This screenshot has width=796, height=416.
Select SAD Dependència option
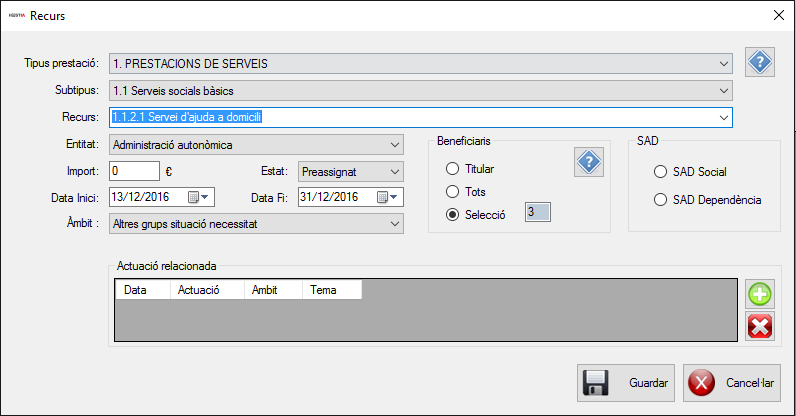coord(660,200)
